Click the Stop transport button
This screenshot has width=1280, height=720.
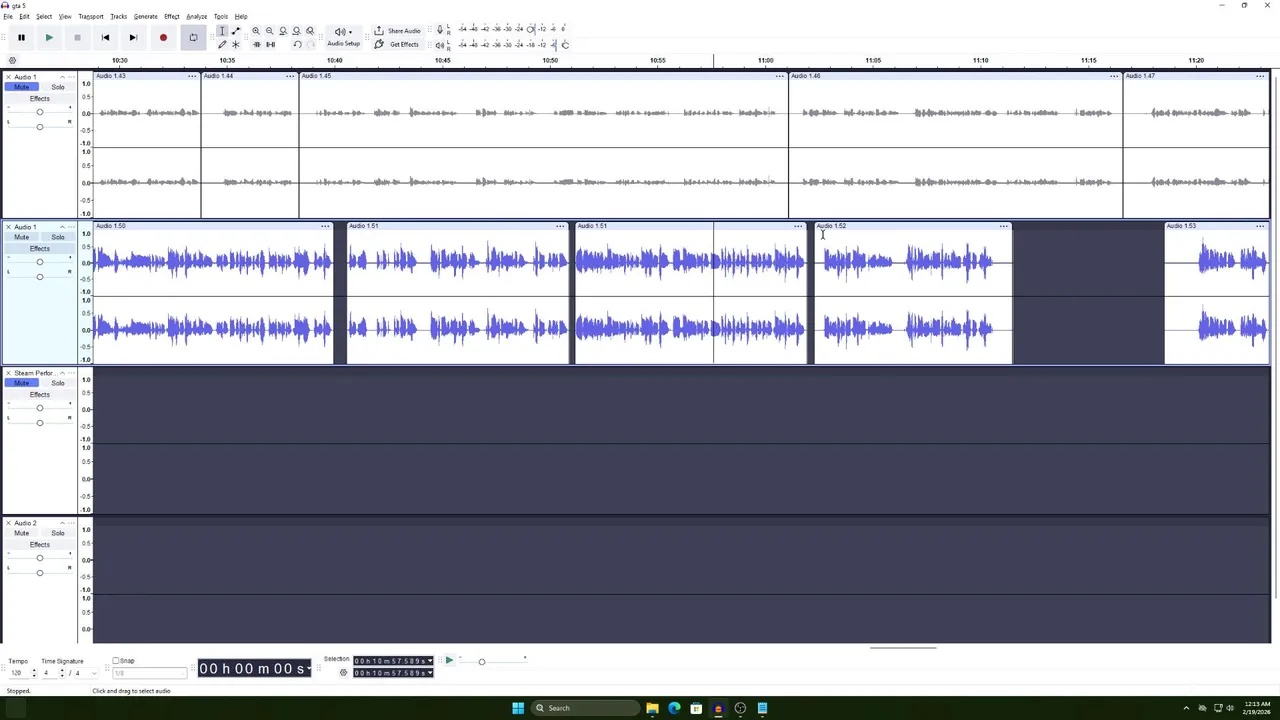point(77,38)
